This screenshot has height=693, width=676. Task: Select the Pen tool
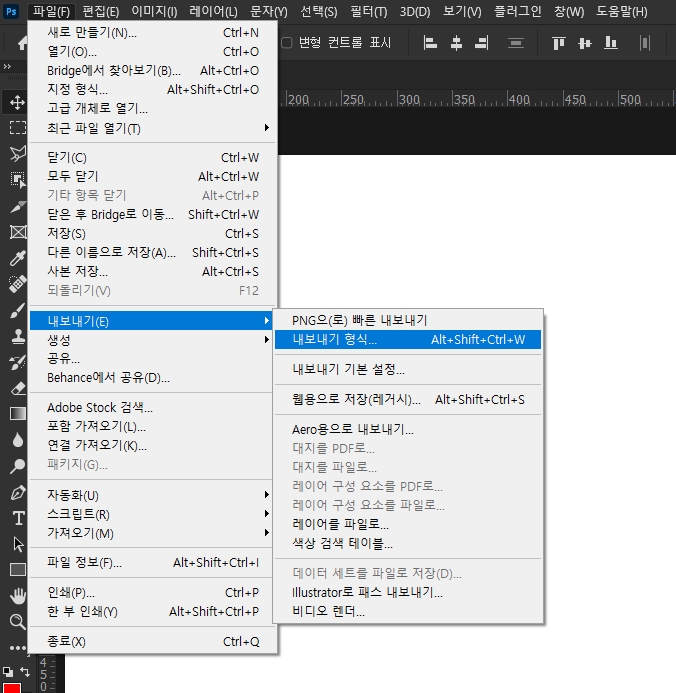tap(17, 492)
